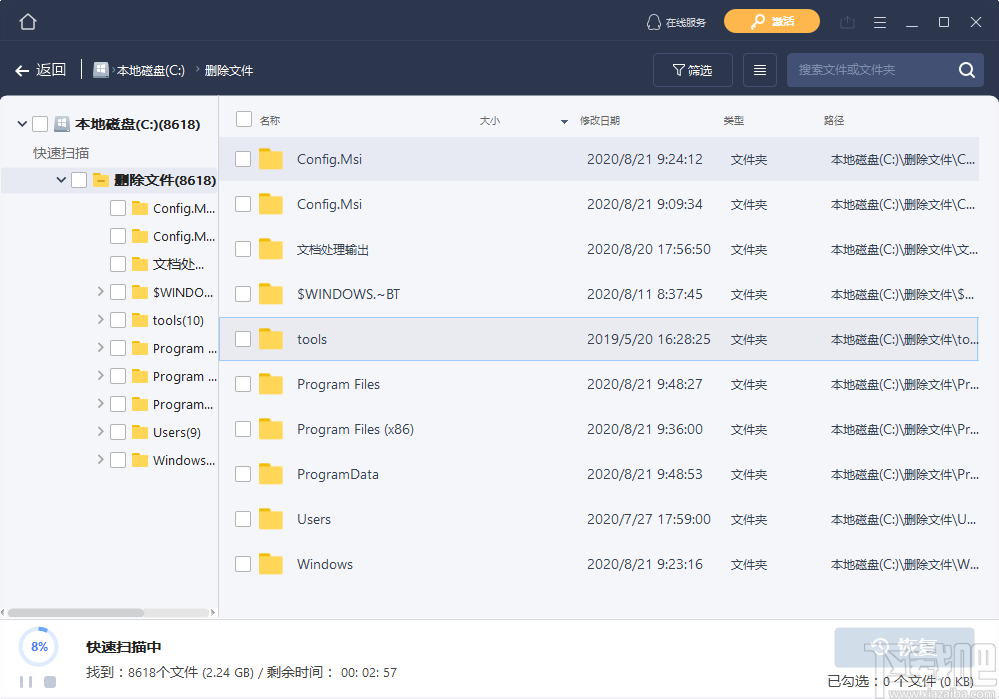This screenshot has width=999, height=699.
Task: Sort by 类型 column header
Action: [x=733, y=120]
